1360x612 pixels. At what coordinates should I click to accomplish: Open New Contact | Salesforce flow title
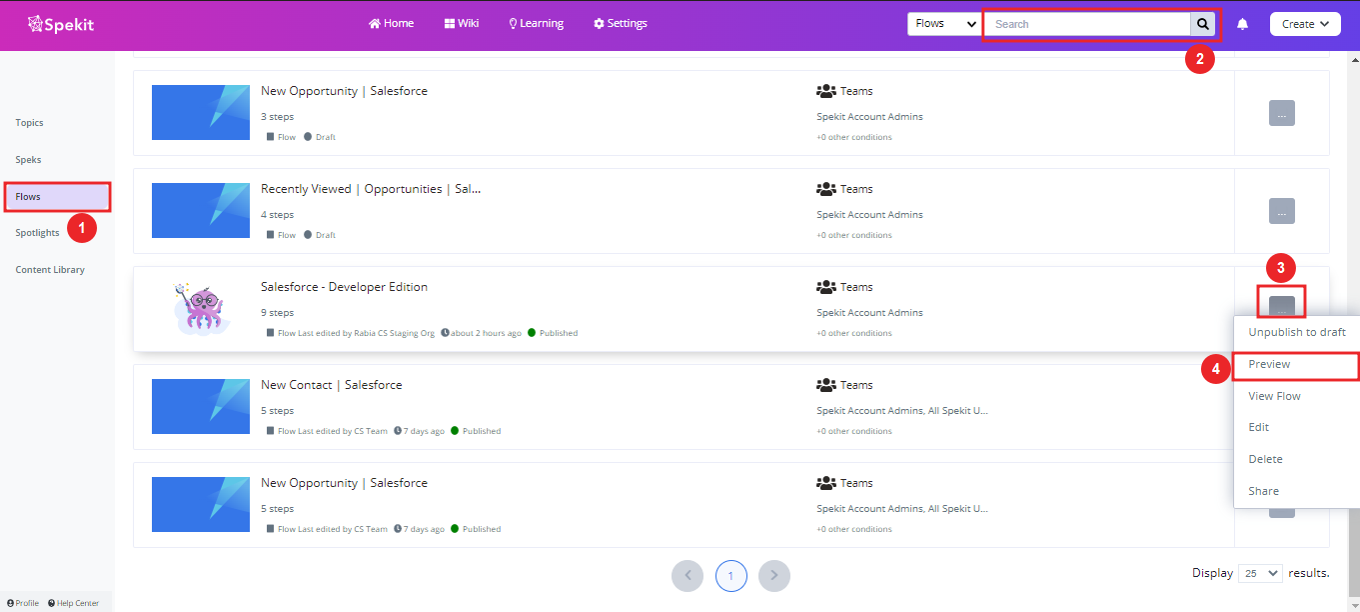331,385
